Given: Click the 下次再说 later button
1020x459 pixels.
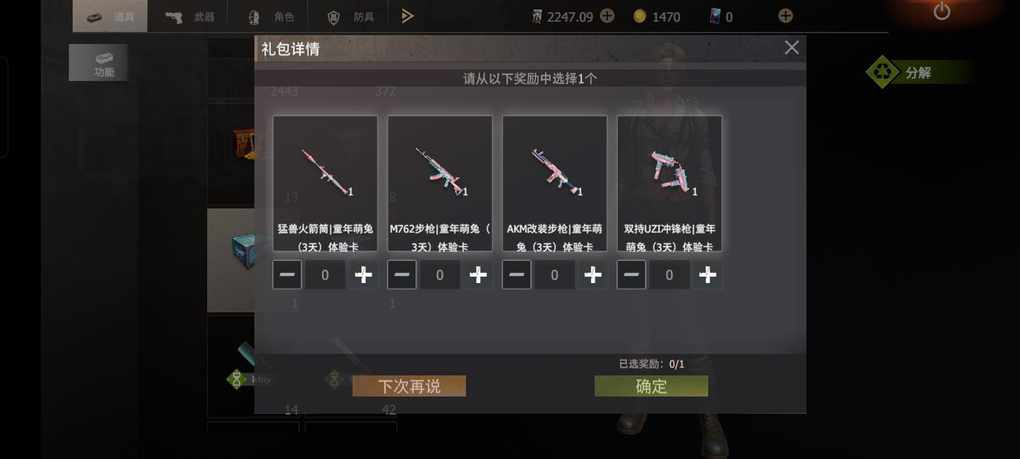Looking at the screenshot, I should [409, 386].
